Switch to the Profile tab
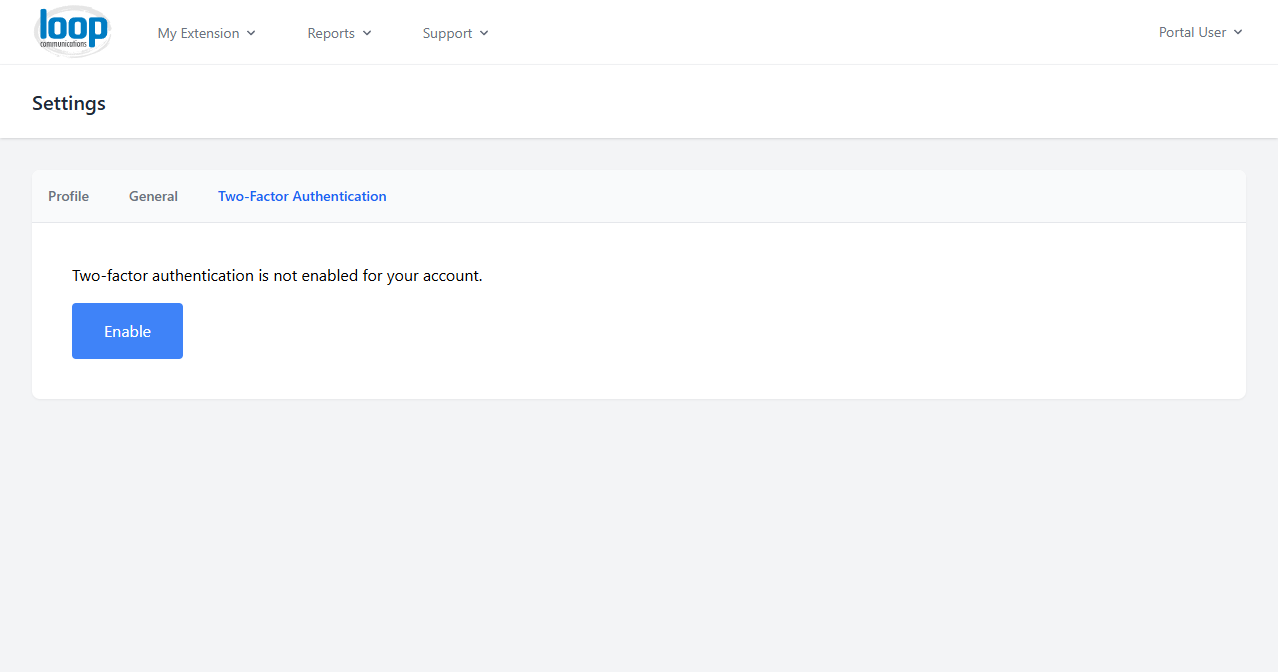This screenshot has height=672, width=1278. point(68,196)
